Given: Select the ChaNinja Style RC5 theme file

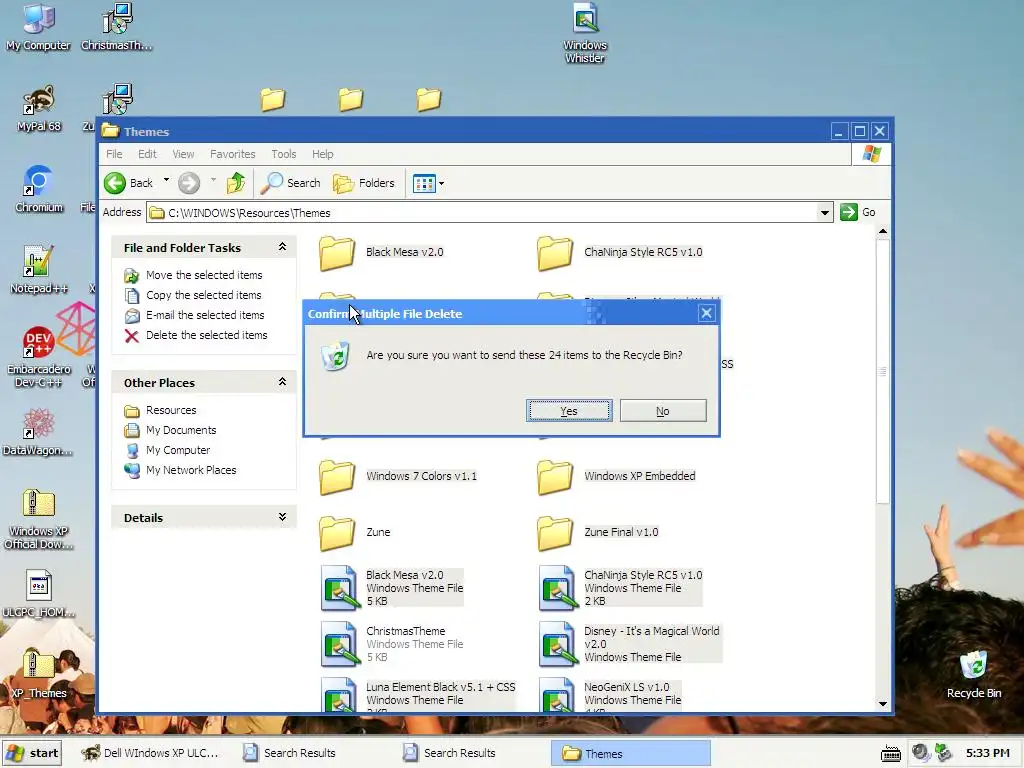Looking at the screenshot, I should click(620, 588).
